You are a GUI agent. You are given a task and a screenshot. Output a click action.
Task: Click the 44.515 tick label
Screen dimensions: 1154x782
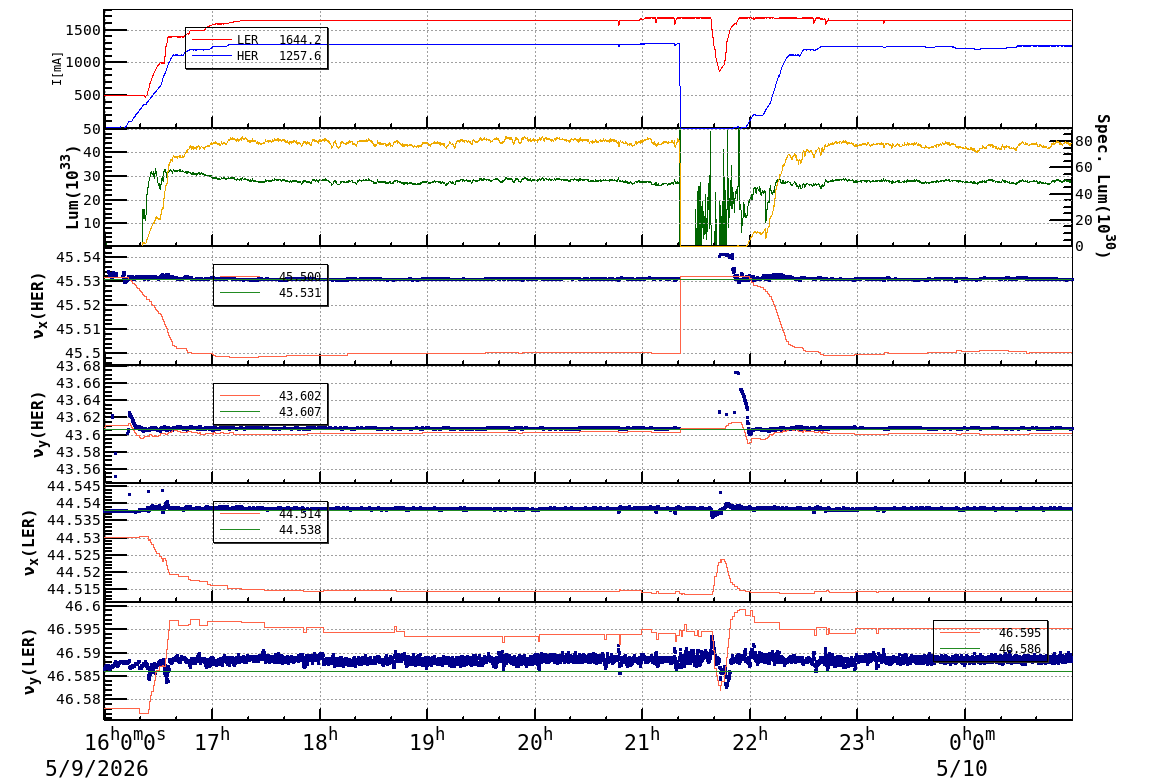pos(74,589)
